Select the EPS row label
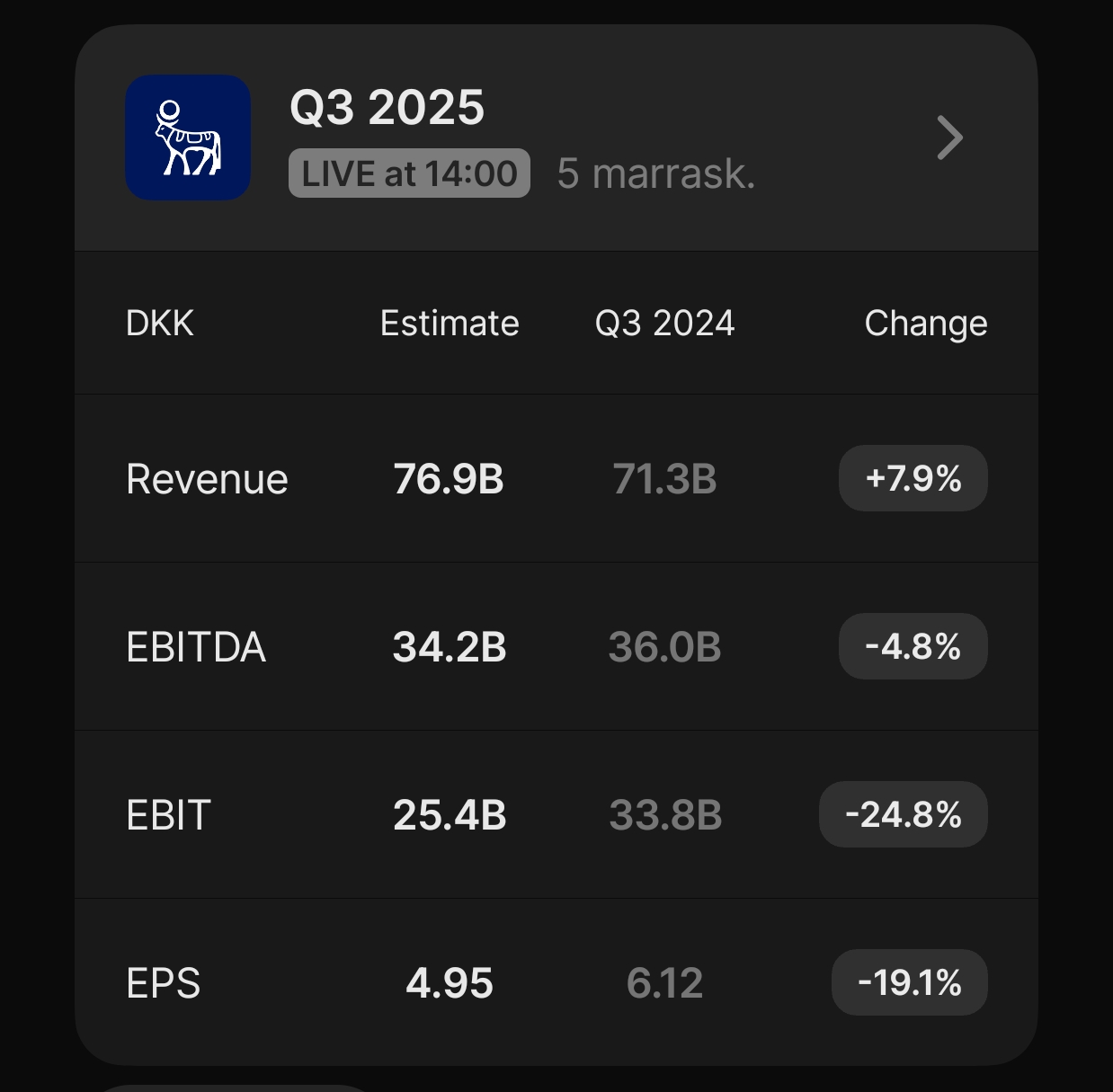The width and height of the screenshot is (1113, 1092). 163,983
